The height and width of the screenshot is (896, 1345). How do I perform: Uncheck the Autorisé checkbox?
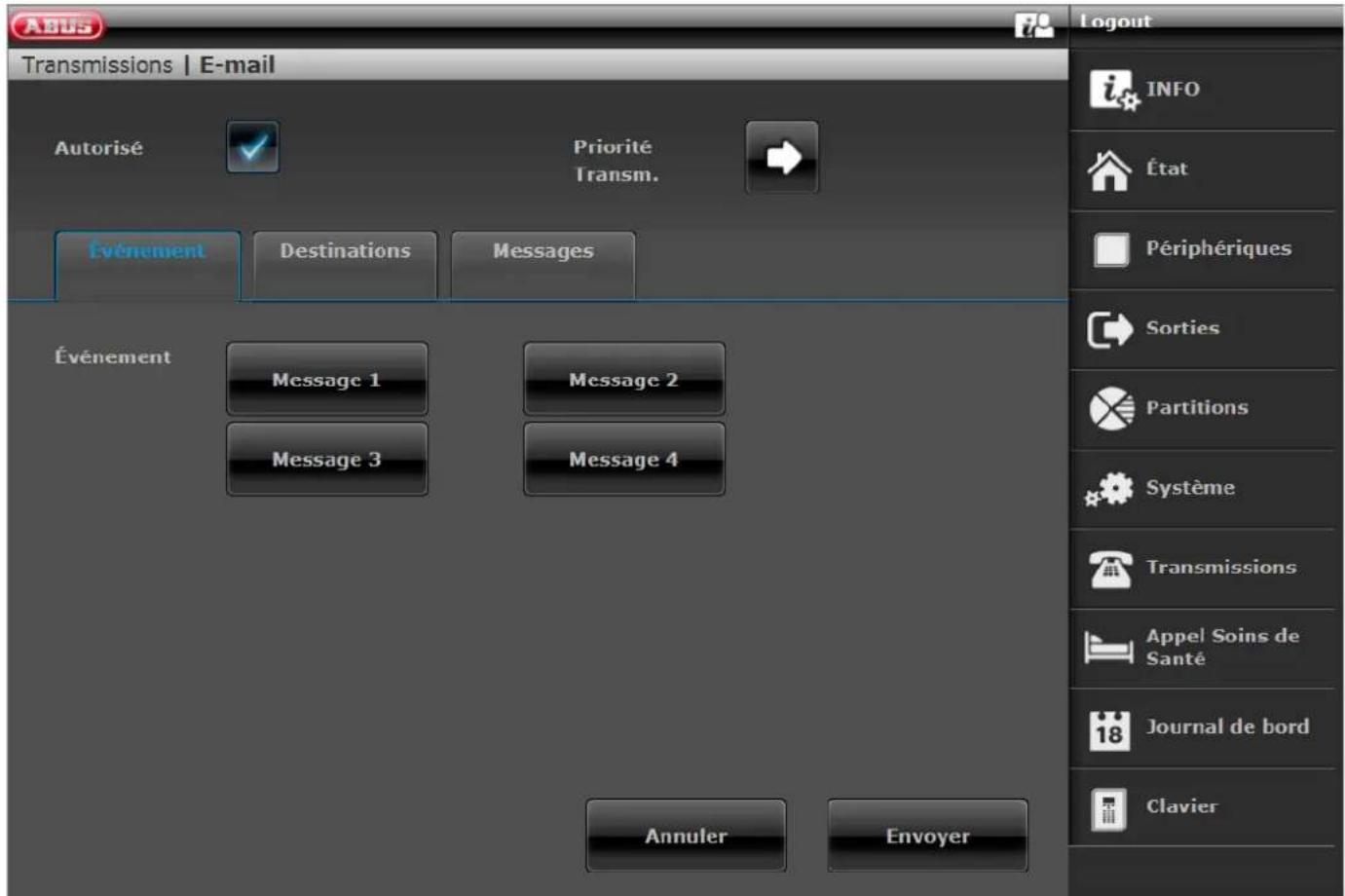coord(252,147)
